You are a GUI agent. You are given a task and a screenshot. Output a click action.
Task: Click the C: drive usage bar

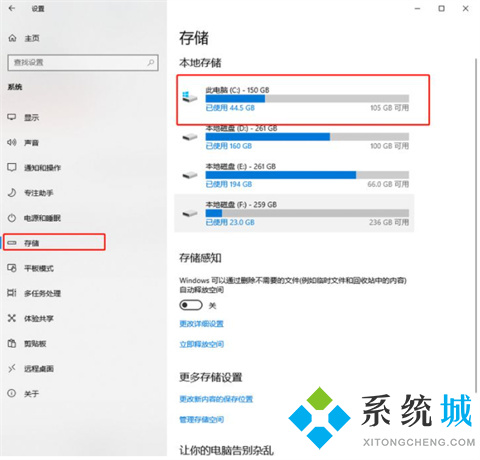pos(307,98)
